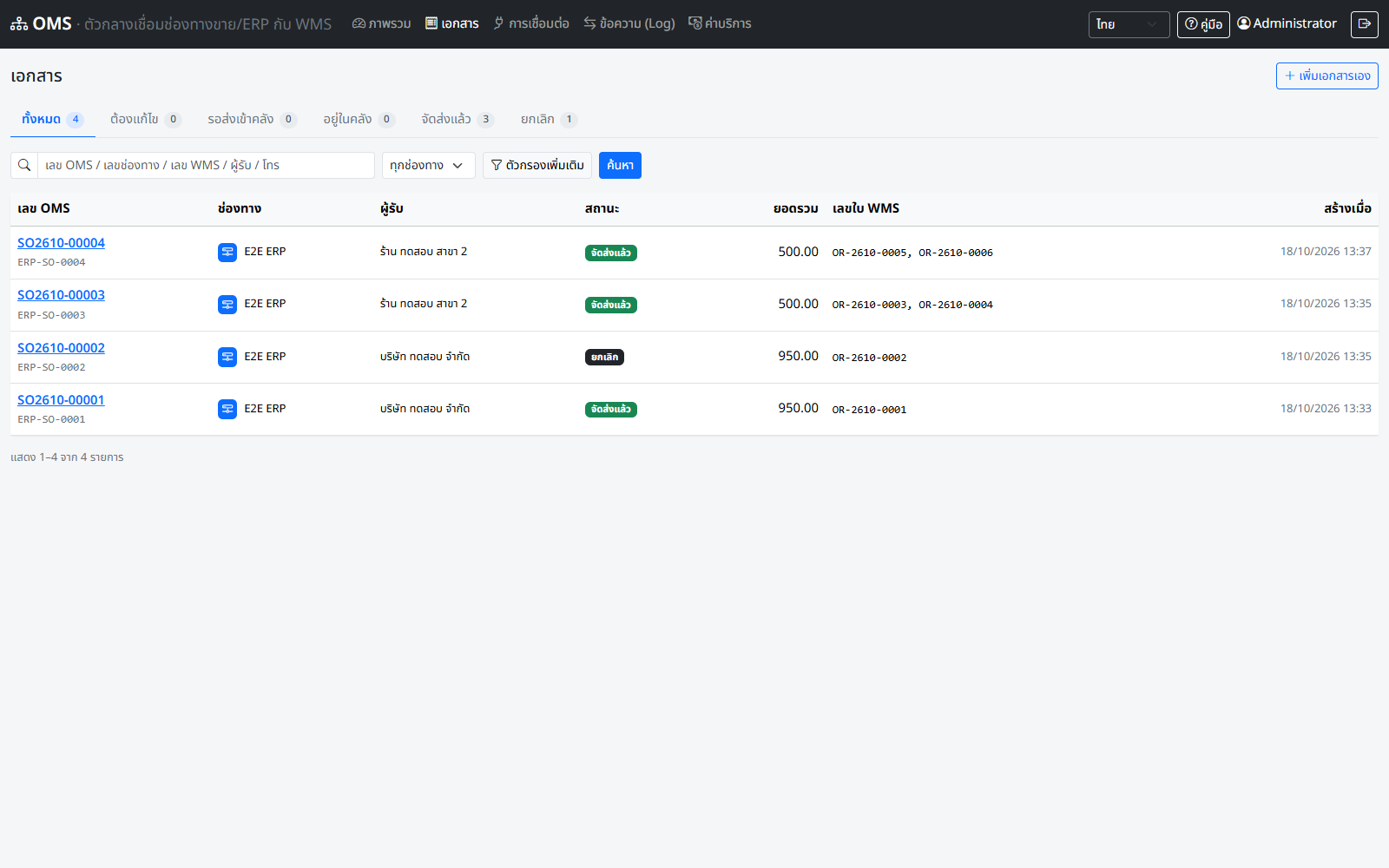Click the ค้นหา search button

[x=620, y=165]
